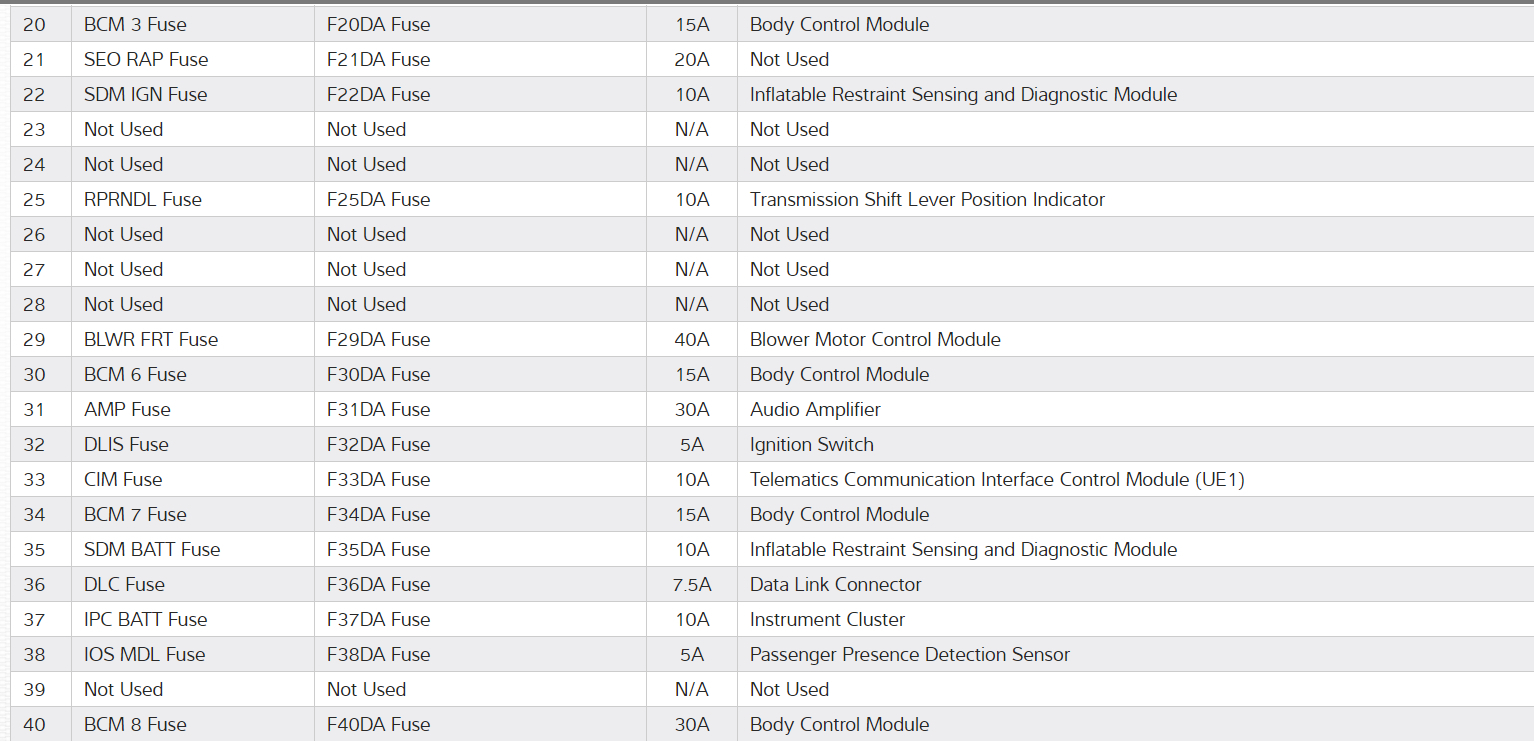Click the "F22DA Fuse" cell

coord(378,94)
